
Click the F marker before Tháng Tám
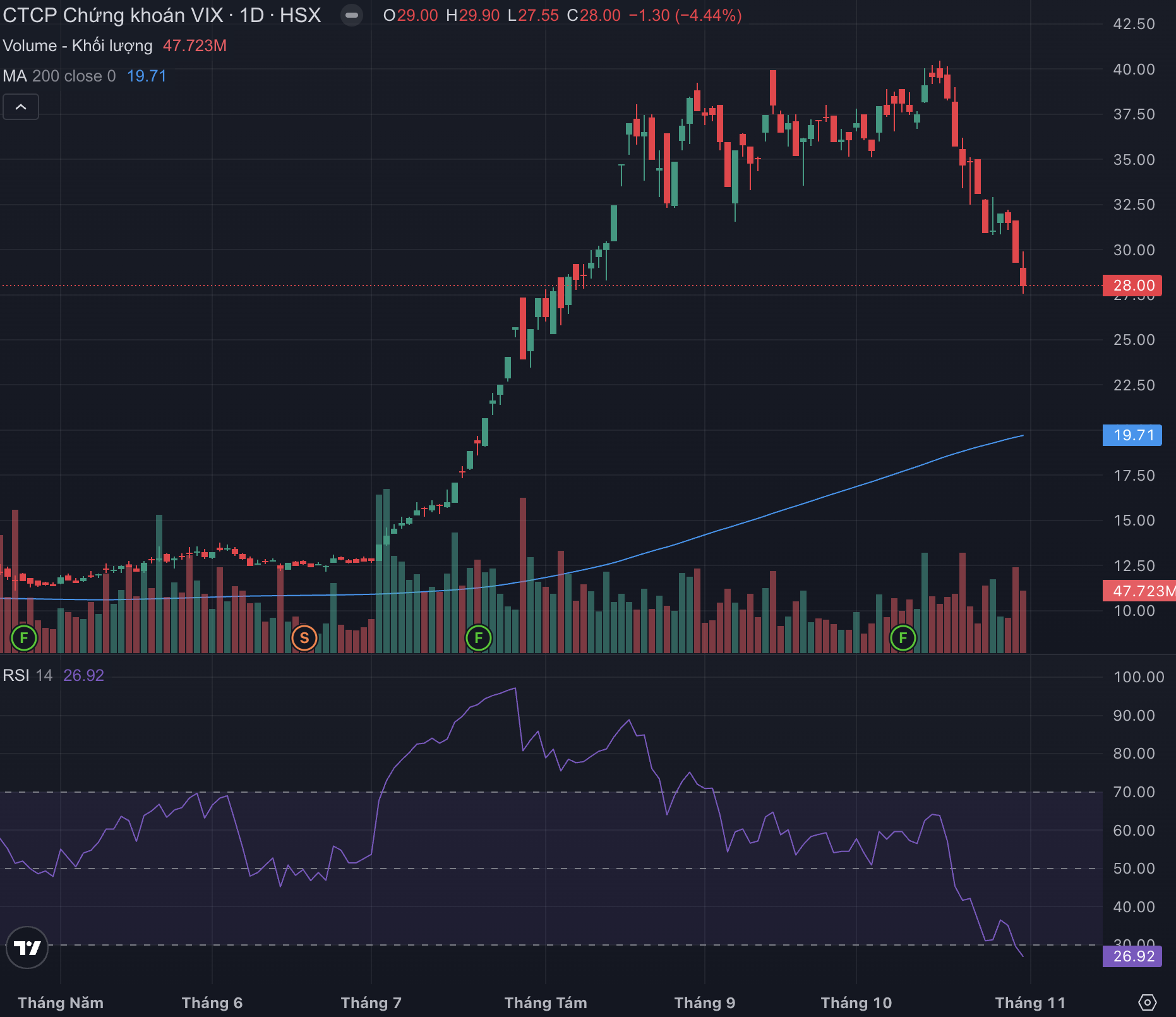tap(478, 638)
